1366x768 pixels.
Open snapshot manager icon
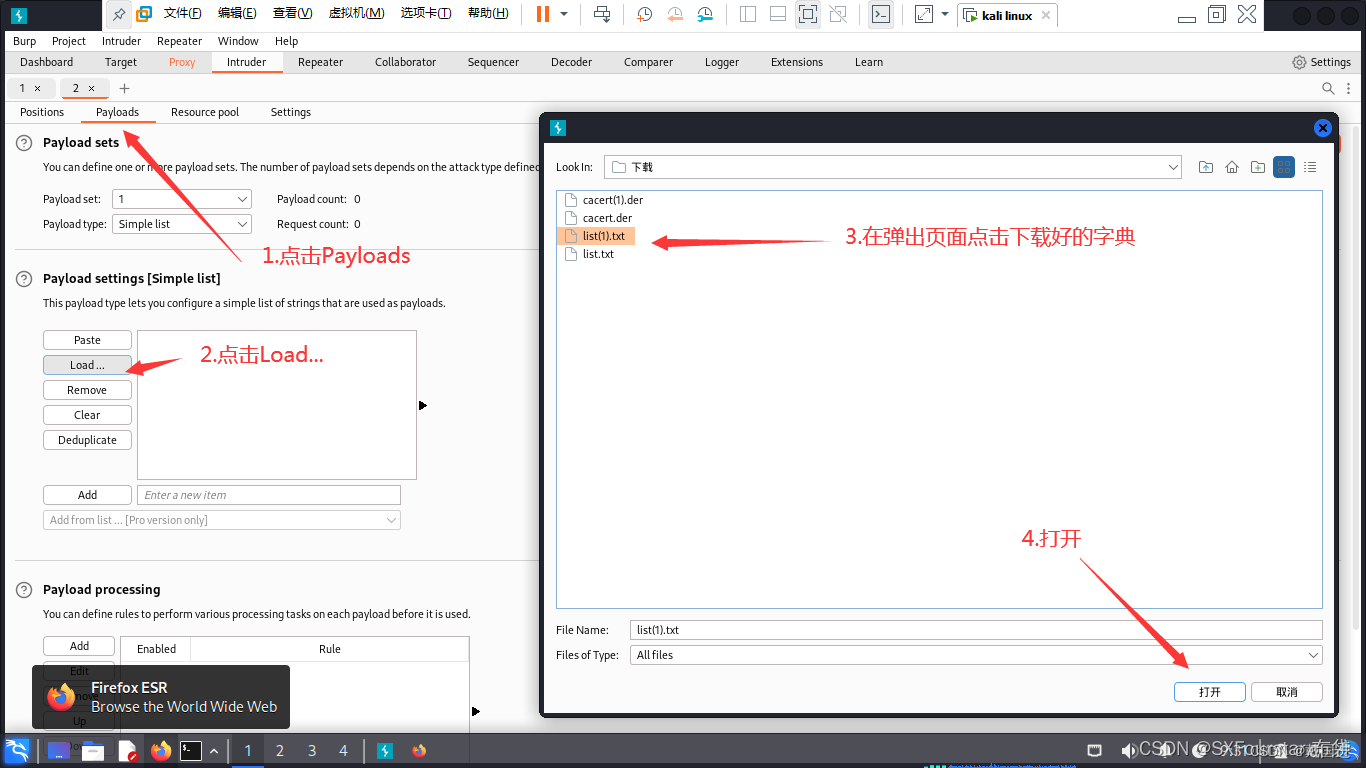pos(705,14)
